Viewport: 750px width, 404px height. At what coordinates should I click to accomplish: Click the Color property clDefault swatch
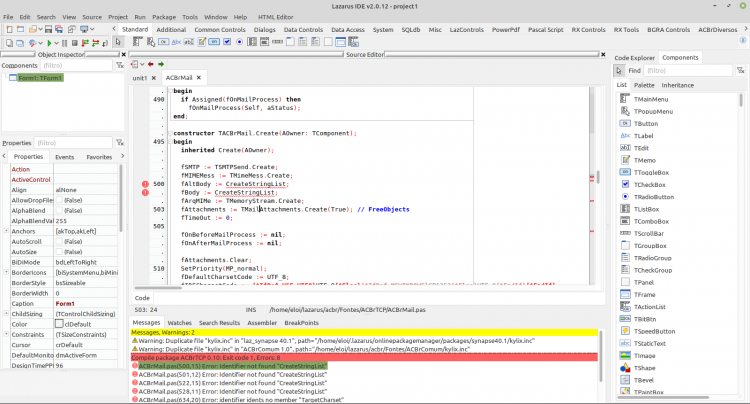[59, 324]
